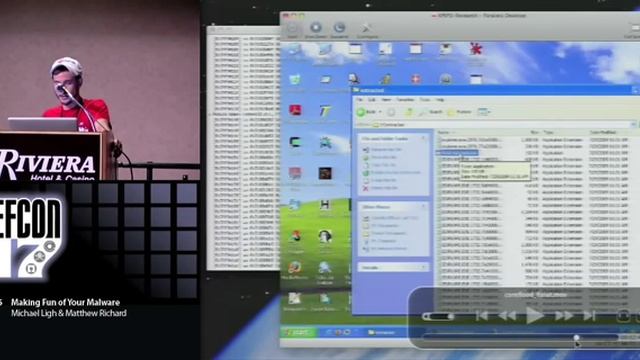The image size is (640, 360).
Task: Click the video seek bar playhead
Action: point(576,338)
